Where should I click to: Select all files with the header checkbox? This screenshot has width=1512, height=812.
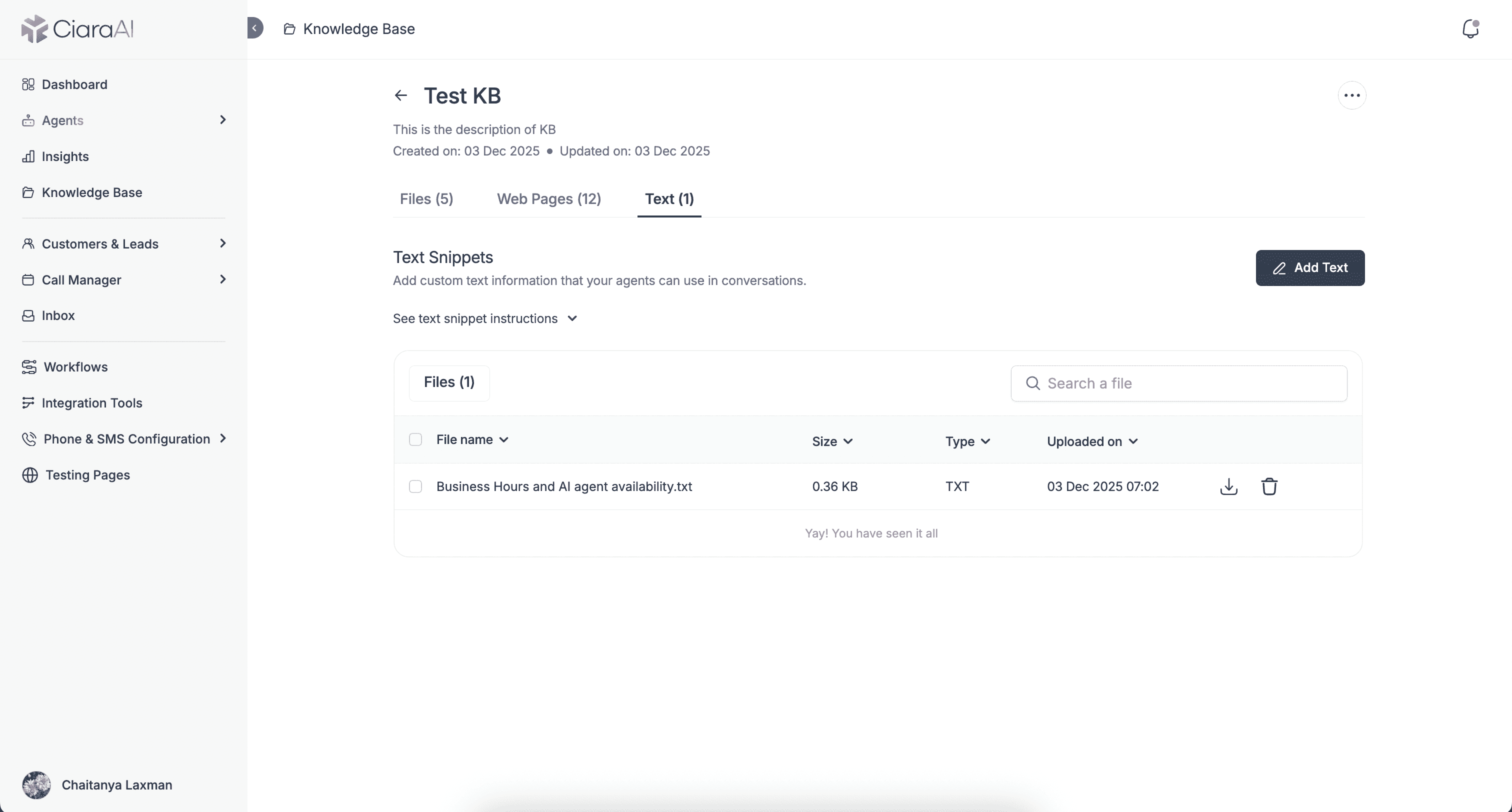(x=415, y=440)
